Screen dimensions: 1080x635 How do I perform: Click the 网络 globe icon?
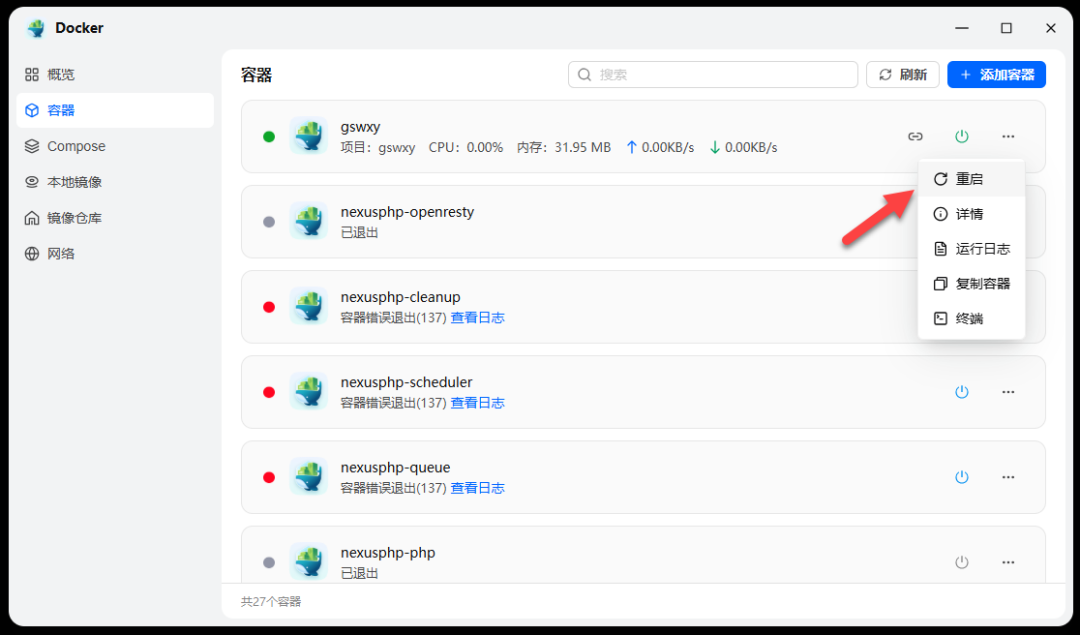32,253
